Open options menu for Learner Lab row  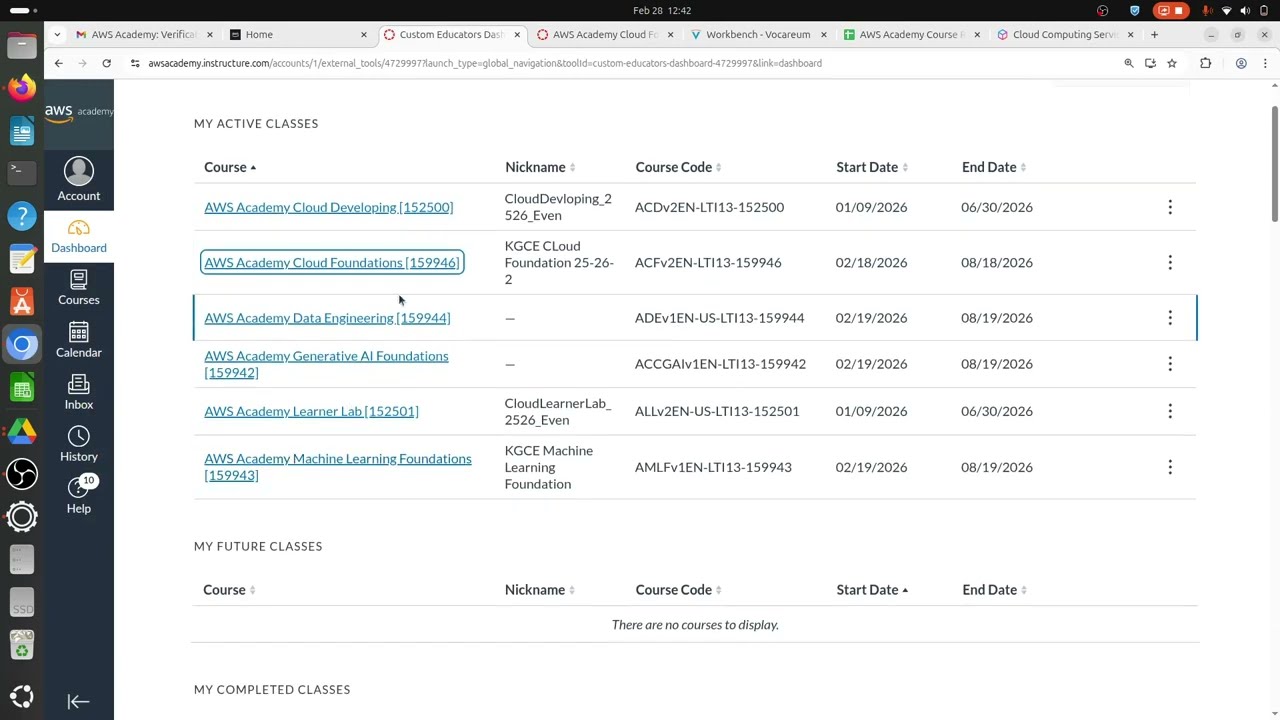point(1170,411)
